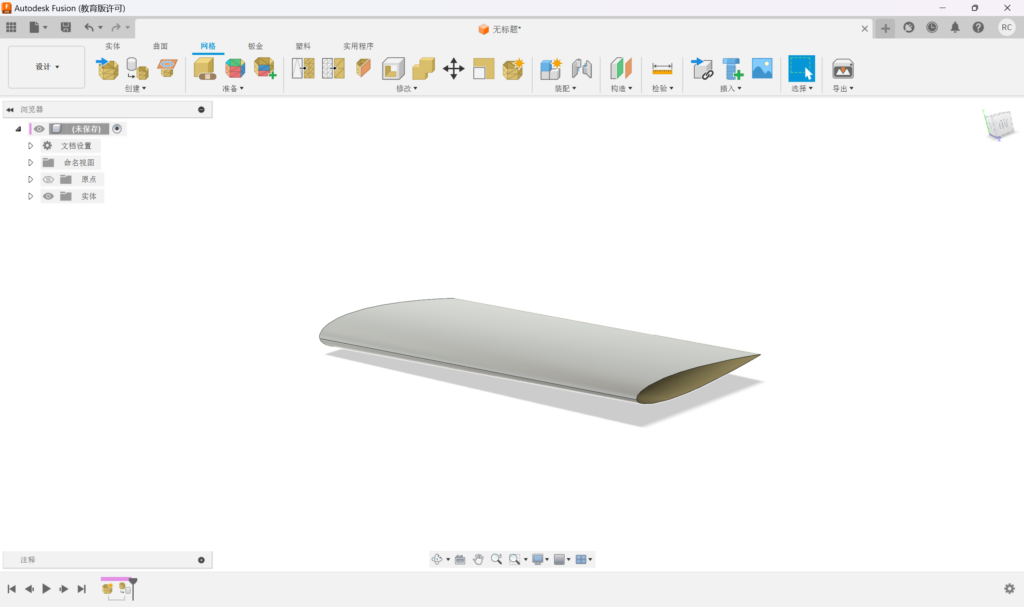
Task: Click the Measure ruler icon
Action: (662, 68)
